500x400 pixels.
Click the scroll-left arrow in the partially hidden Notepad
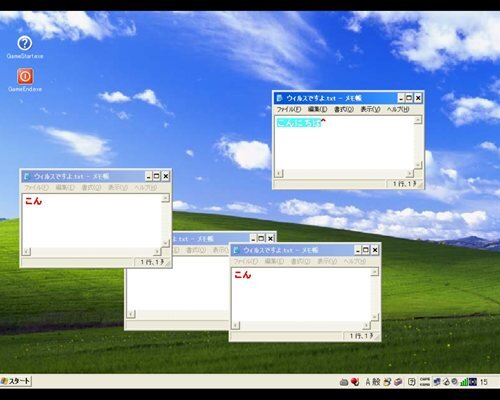(x=131, y=314)
